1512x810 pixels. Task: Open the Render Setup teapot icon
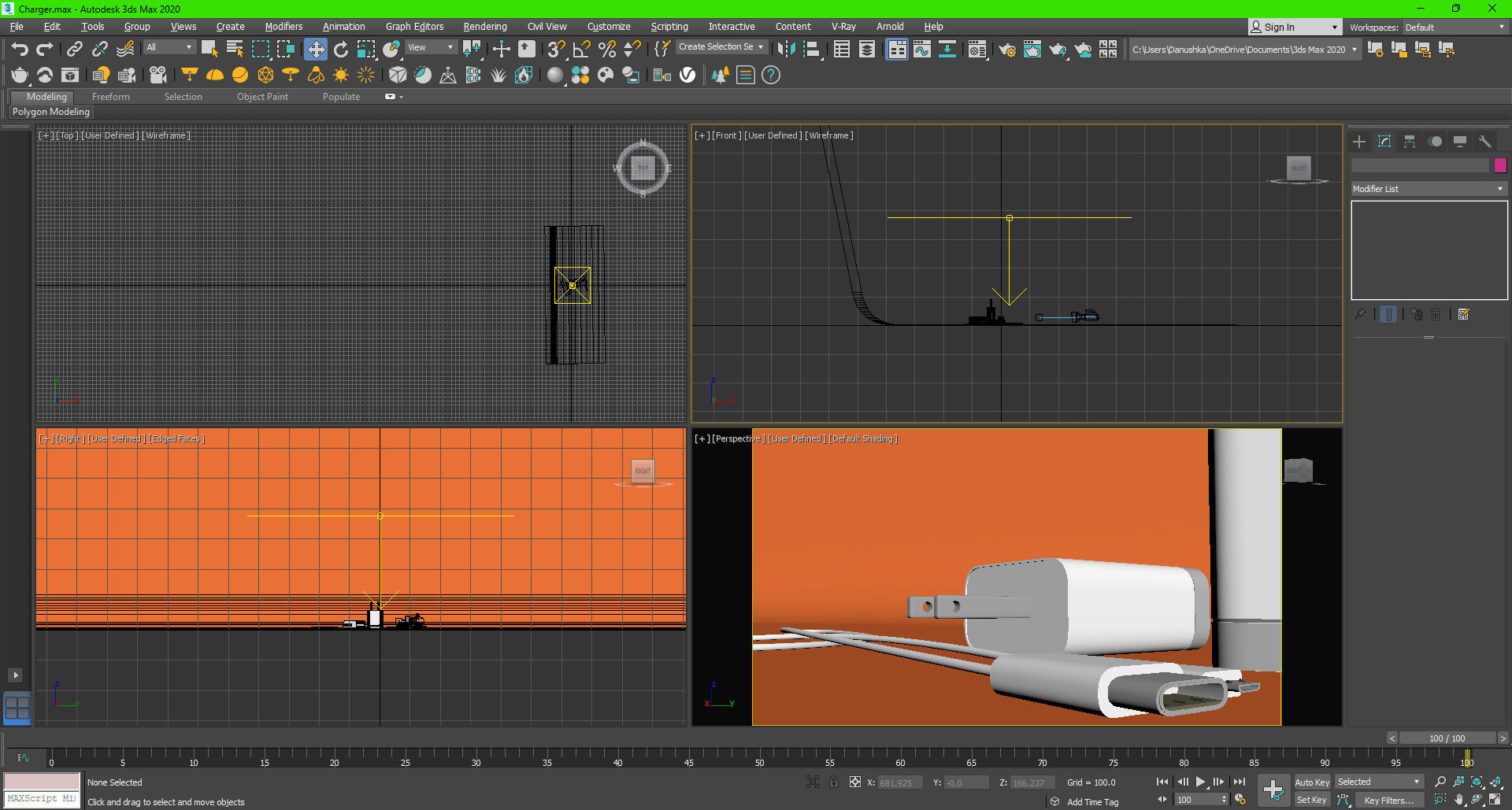coord(1006,50)
